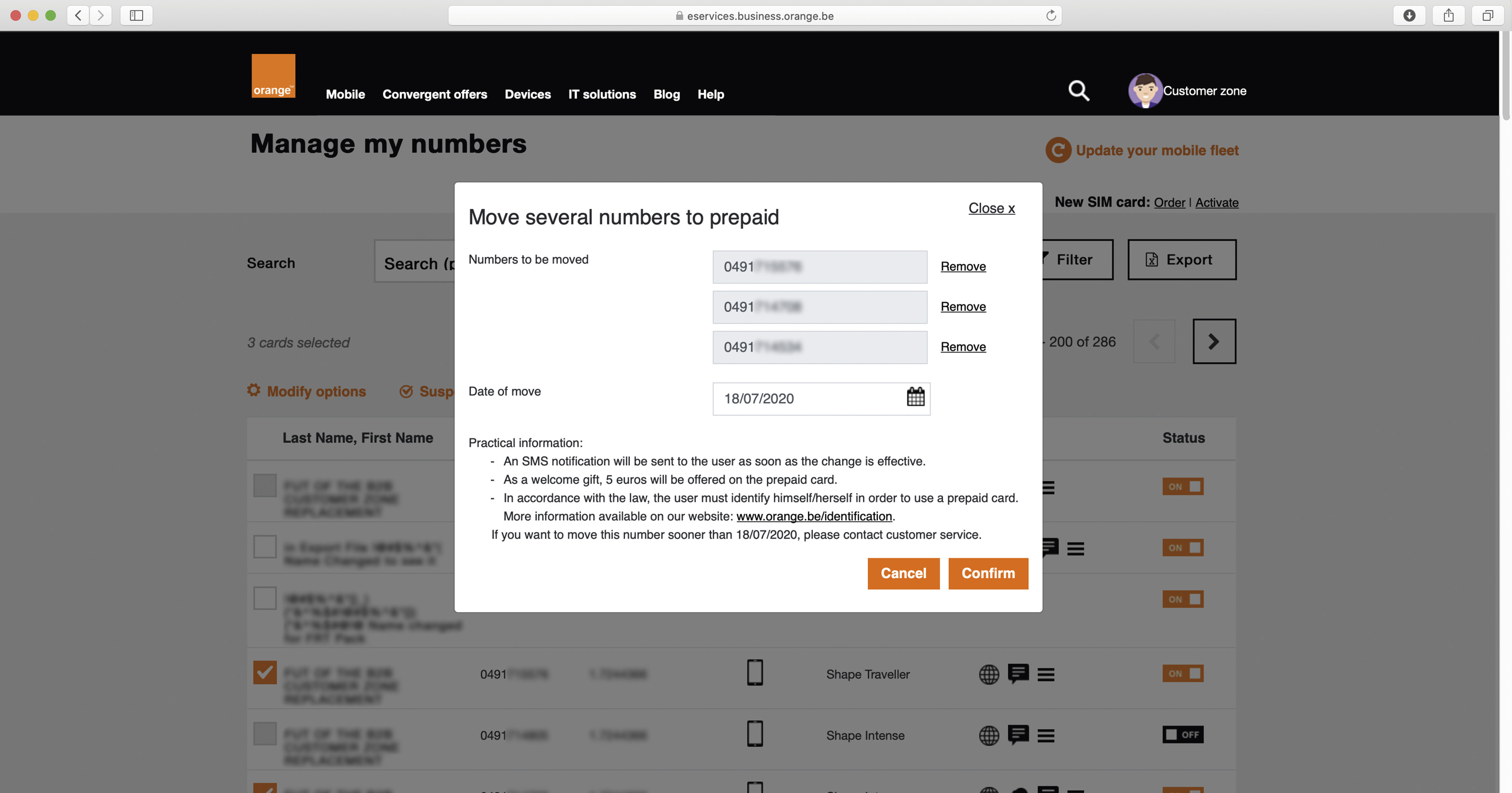This screenshot has height=793, width=1512.
Task: Open the Mobile navigation menu item
Action: pyautogui.click(x=344, y=94)
